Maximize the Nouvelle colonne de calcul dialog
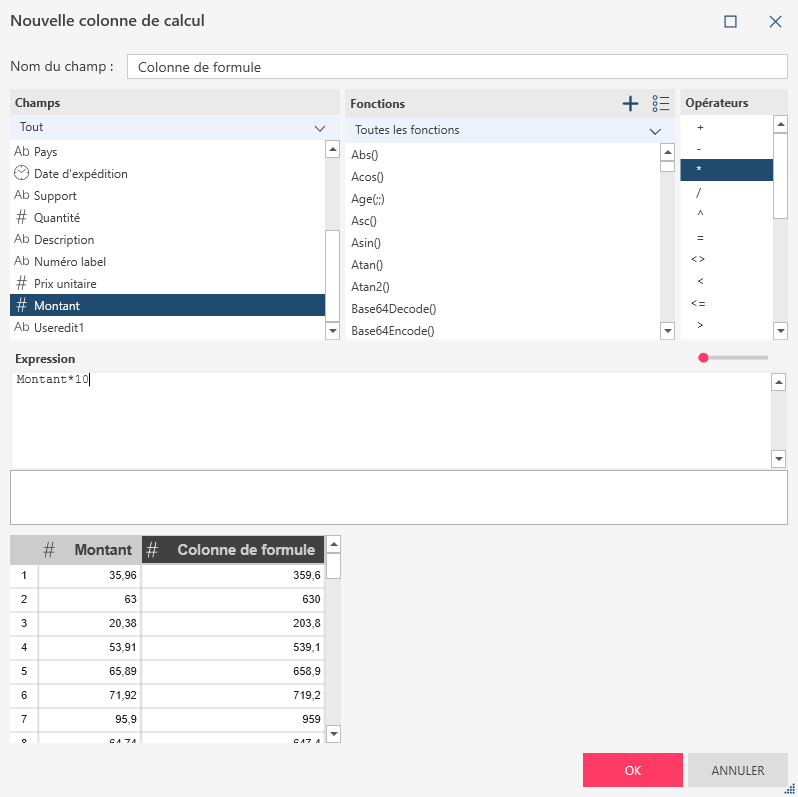Viewport: 798px width, 797px height. (x=730, y=21)
